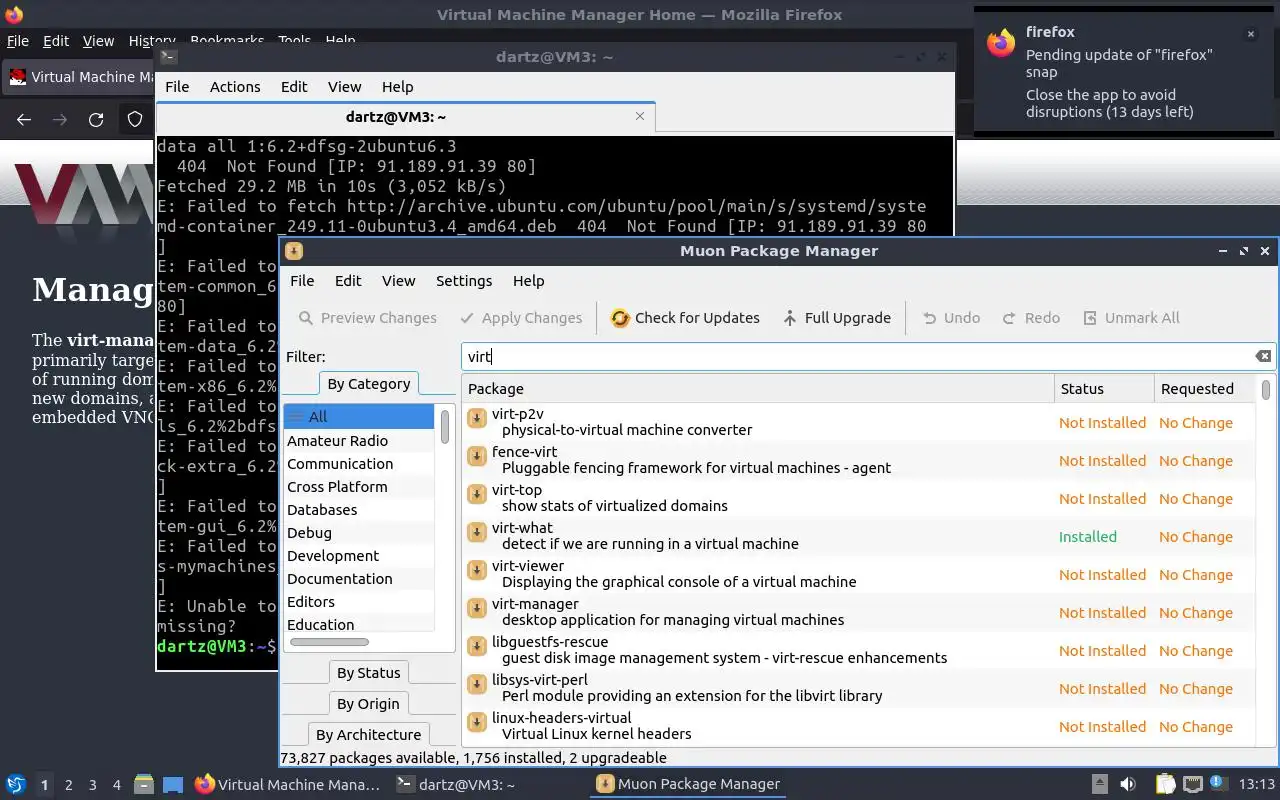The image size is (1280, 800).
Task: Switch to the By Architecture filter tab
Action: [368, 735]
